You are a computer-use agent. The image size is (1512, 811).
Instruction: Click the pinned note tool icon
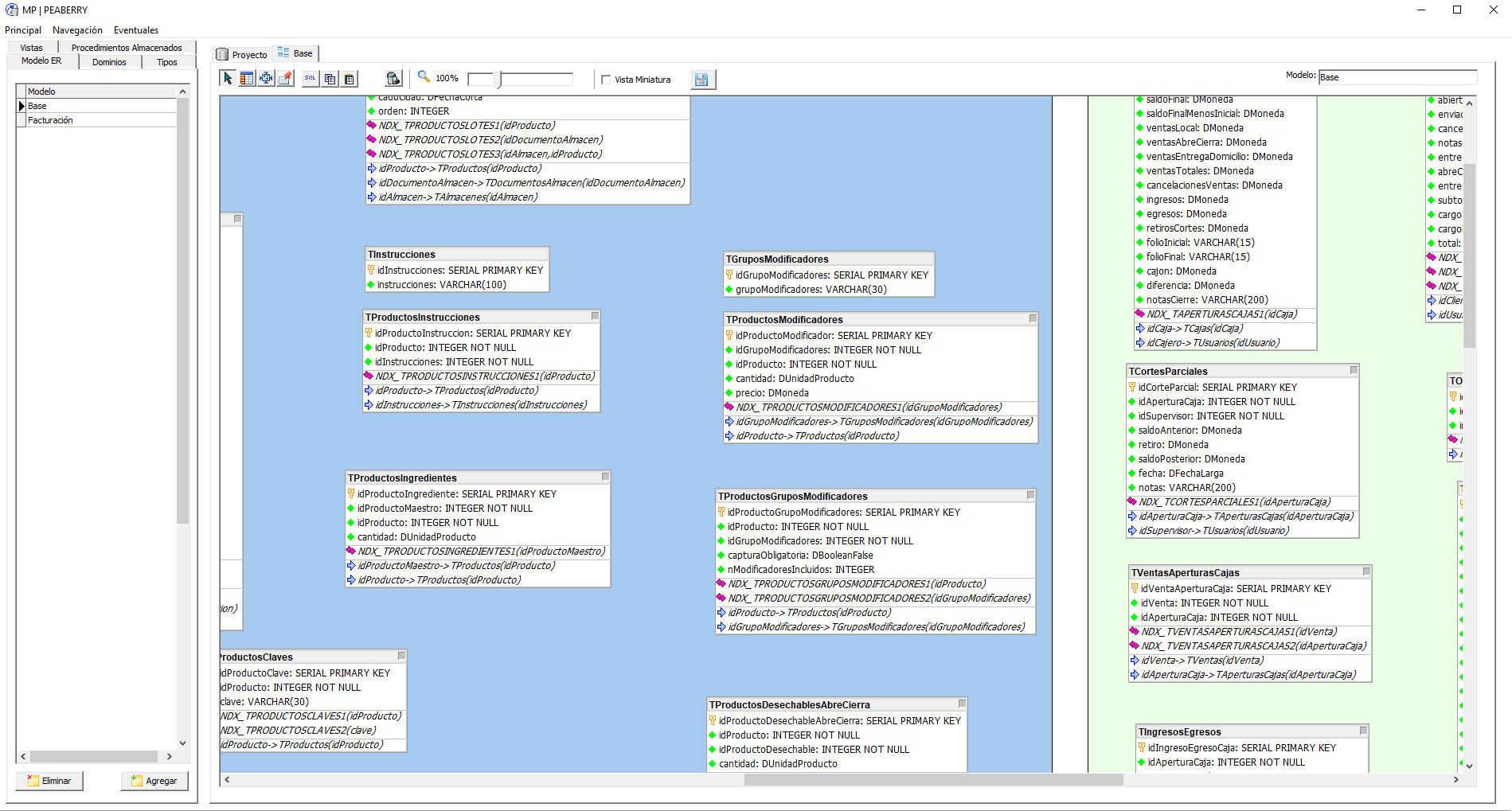click(285, 78)
